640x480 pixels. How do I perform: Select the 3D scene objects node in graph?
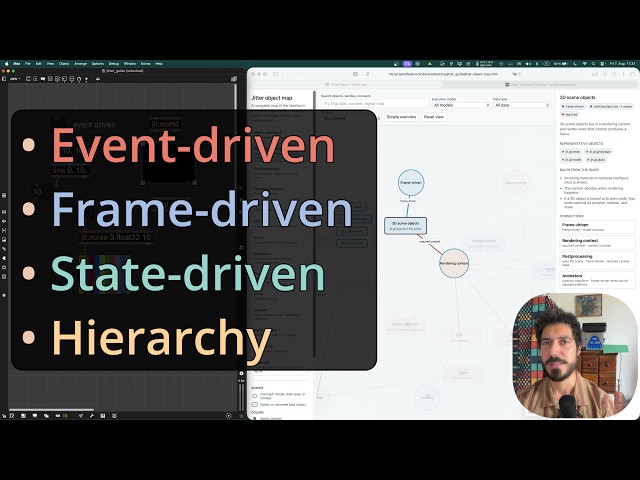tap(405, 226)
